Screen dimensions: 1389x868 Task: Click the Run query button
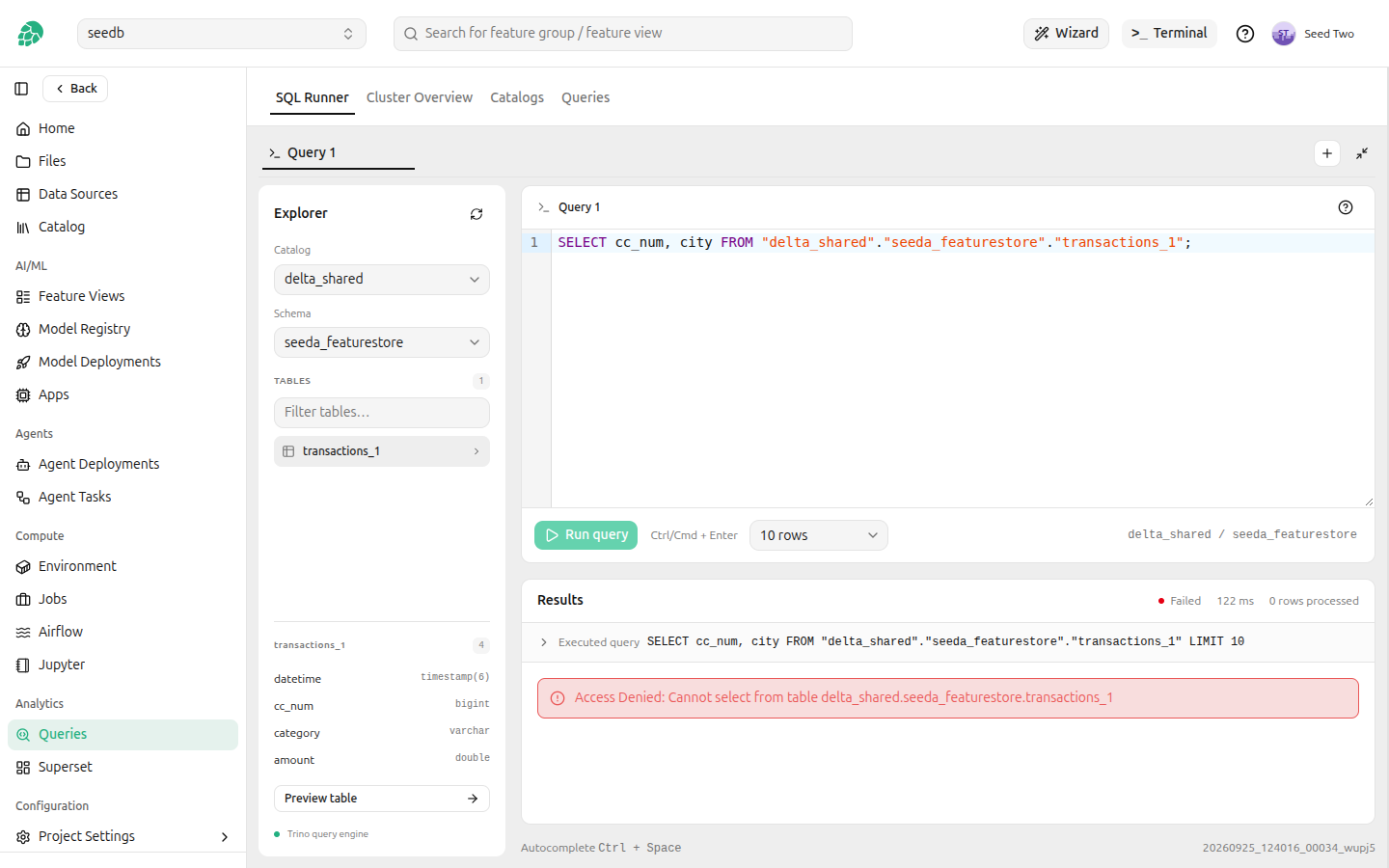[x=586, y=535]
